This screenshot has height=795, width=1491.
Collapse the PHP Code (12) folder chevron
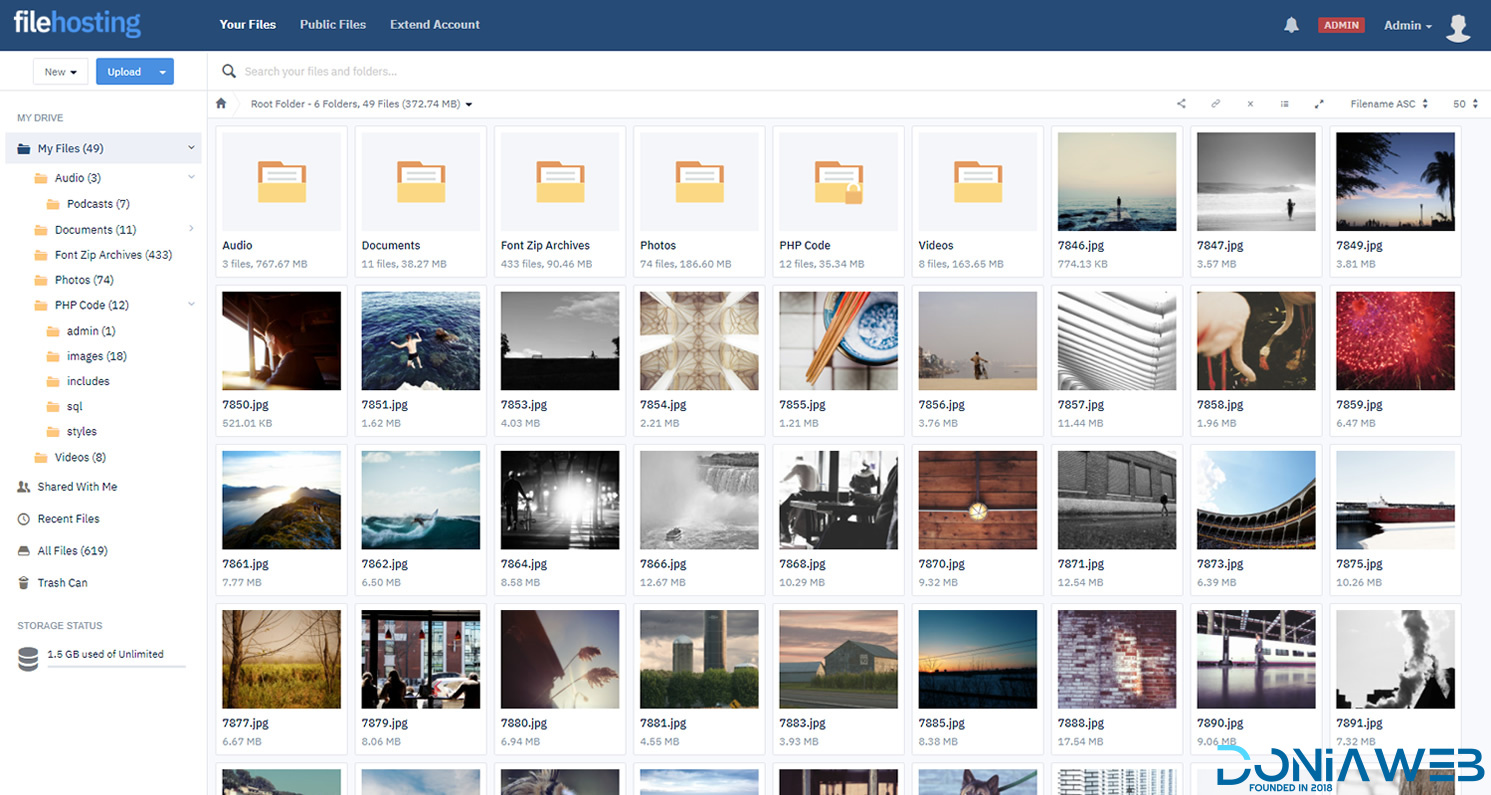(191, 304)
